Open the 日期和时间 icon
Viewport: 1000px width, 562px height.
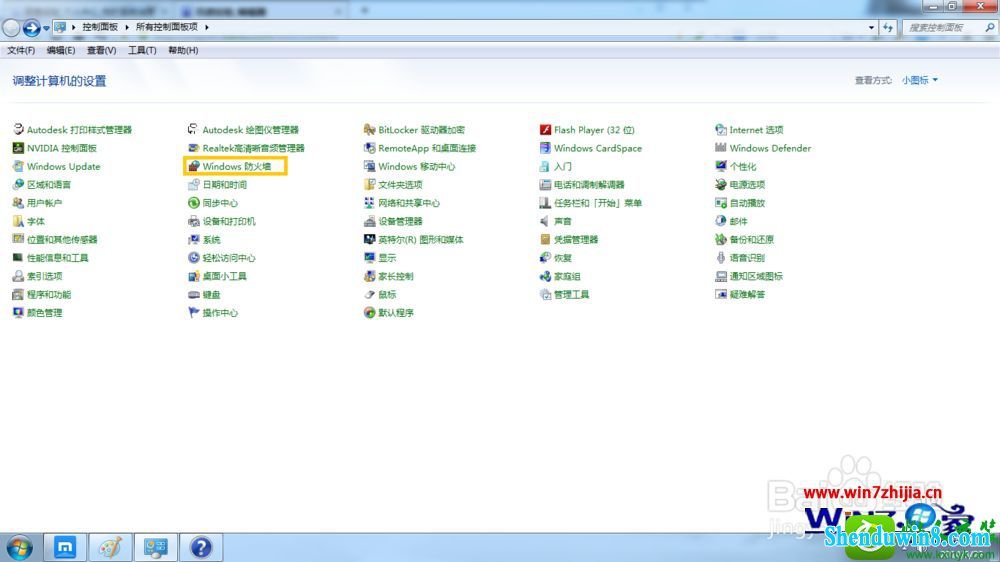click(x=194, y=185)
